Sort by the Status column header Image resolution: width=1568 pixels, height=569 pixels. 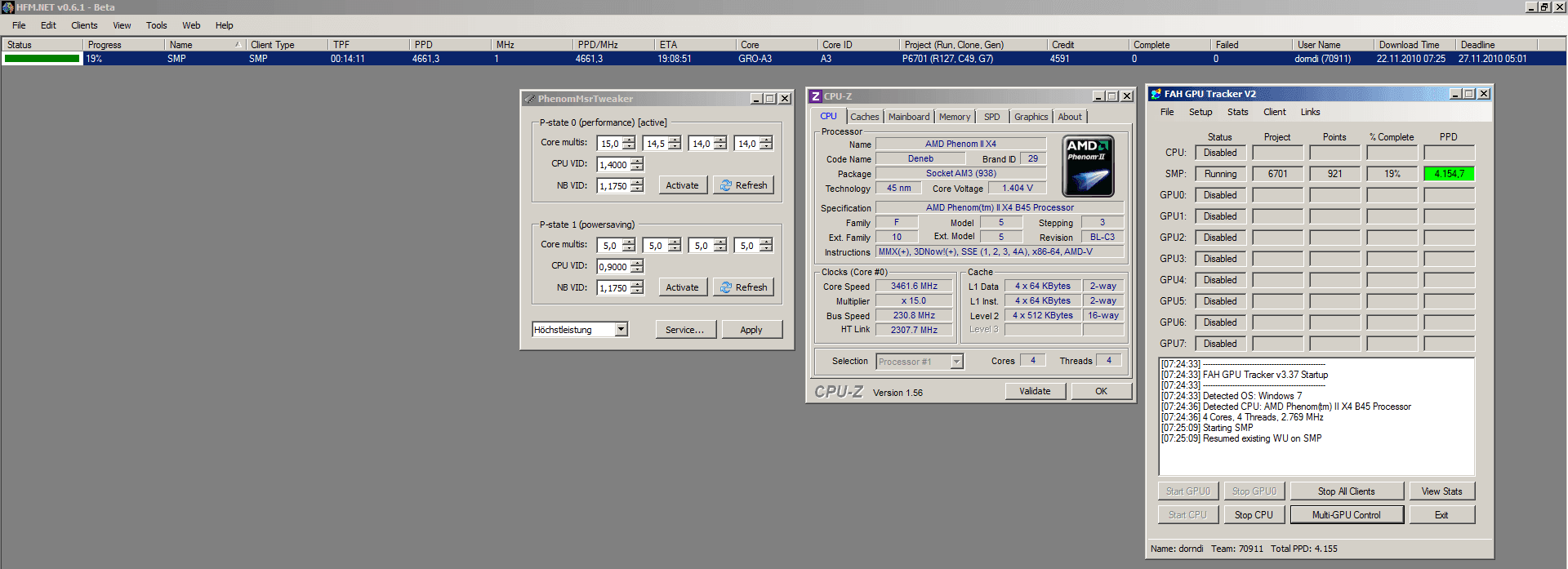pos(42,45)
